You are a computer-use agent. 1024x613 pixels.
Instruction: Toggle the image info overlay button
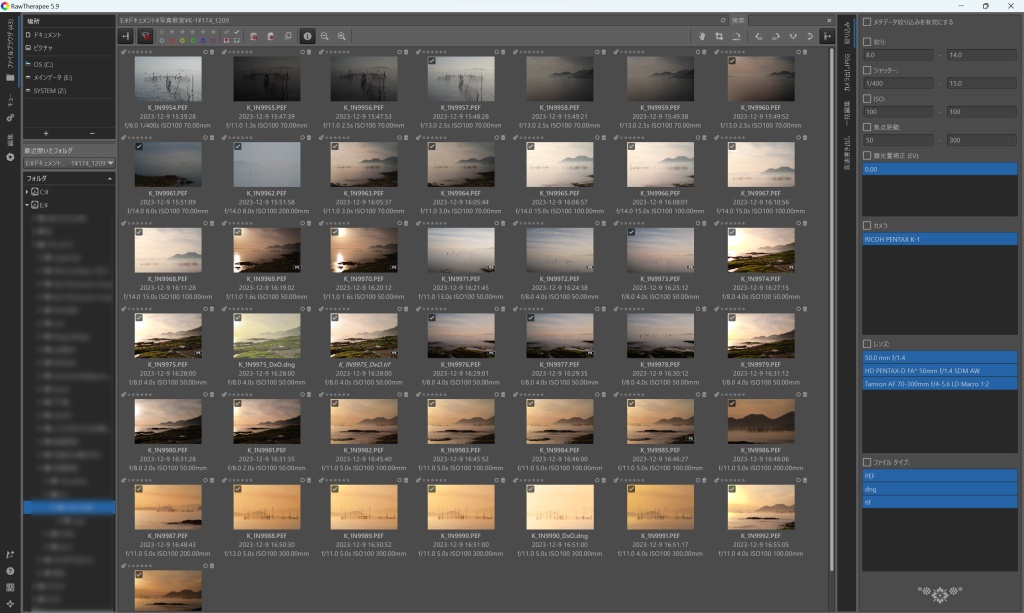(308, 37)
